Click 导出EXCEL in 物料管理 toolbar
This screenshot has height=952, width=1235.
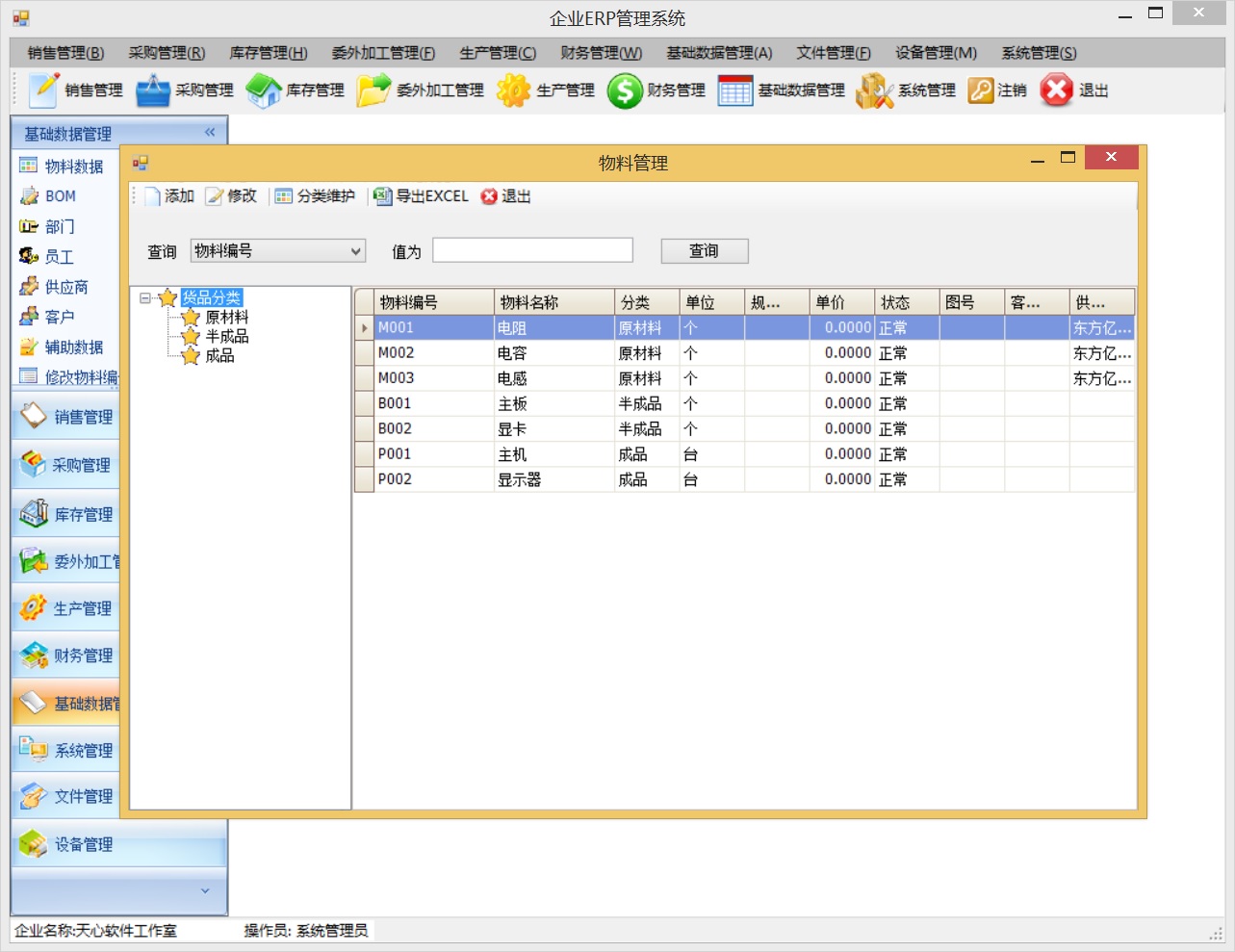pyautogui.click(x=422, y=196)
